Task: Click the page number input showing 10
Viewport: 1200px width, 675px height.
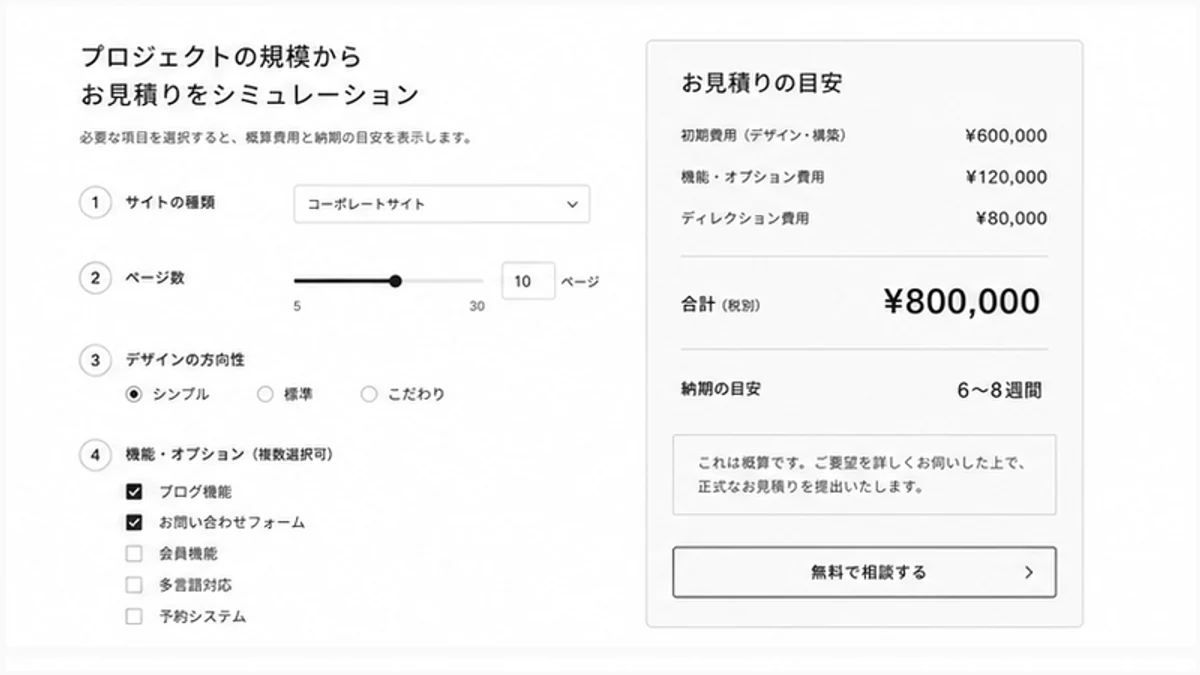Action: pyautogui.click(x=528, y=281)
